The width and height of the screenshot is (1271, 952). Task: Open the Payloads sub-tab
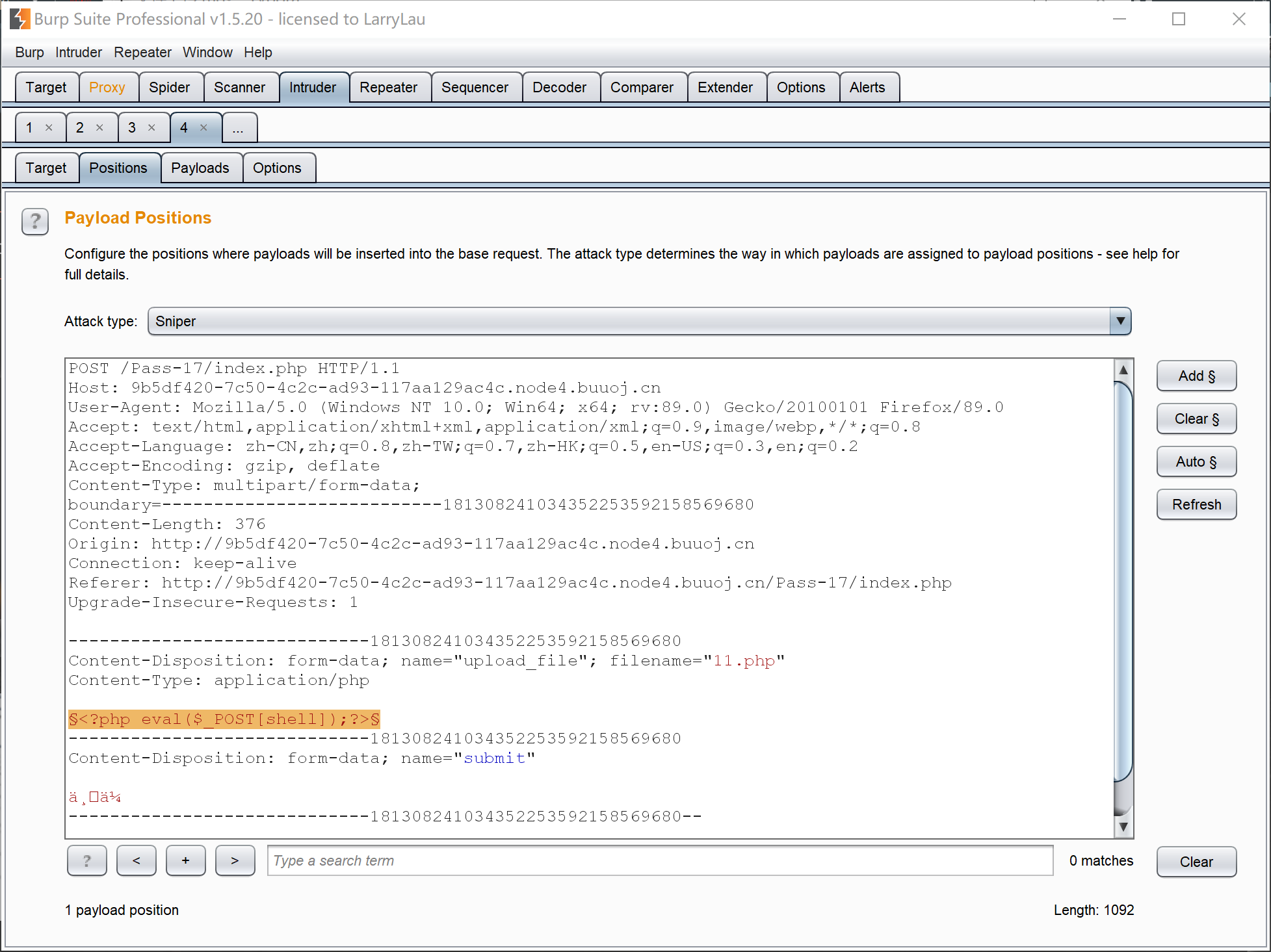(x=200, y=168)
